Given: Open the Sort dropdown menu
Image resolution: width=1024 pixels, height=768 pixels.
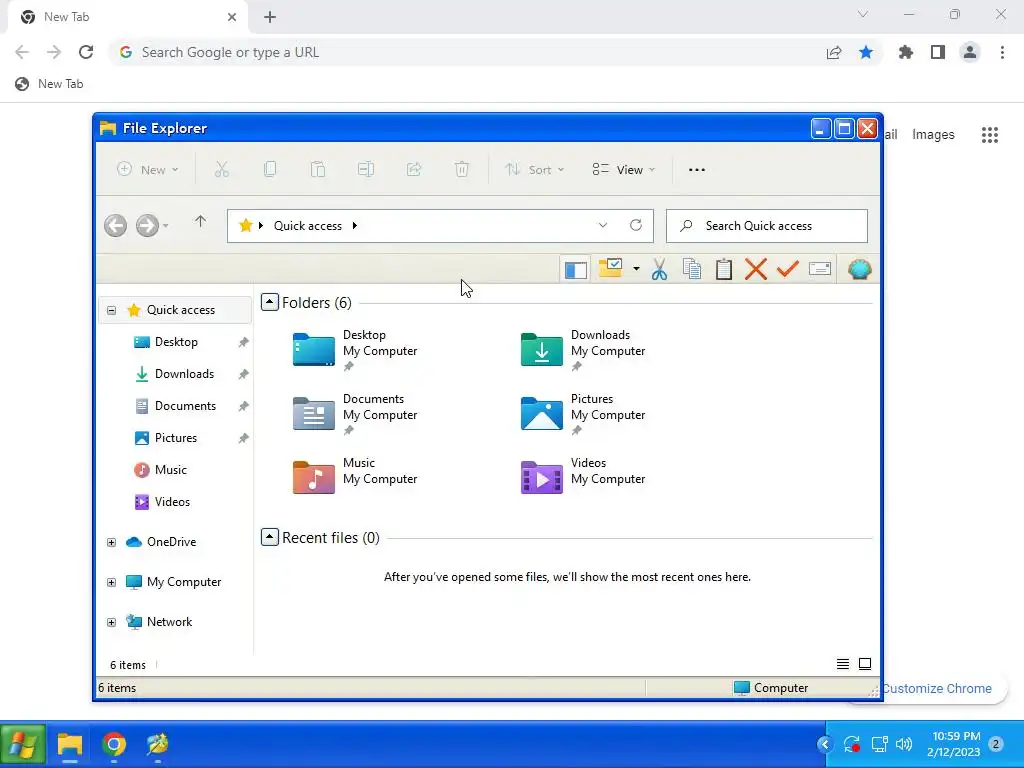Looking at the screenshot, I should [x=534, y=170].
